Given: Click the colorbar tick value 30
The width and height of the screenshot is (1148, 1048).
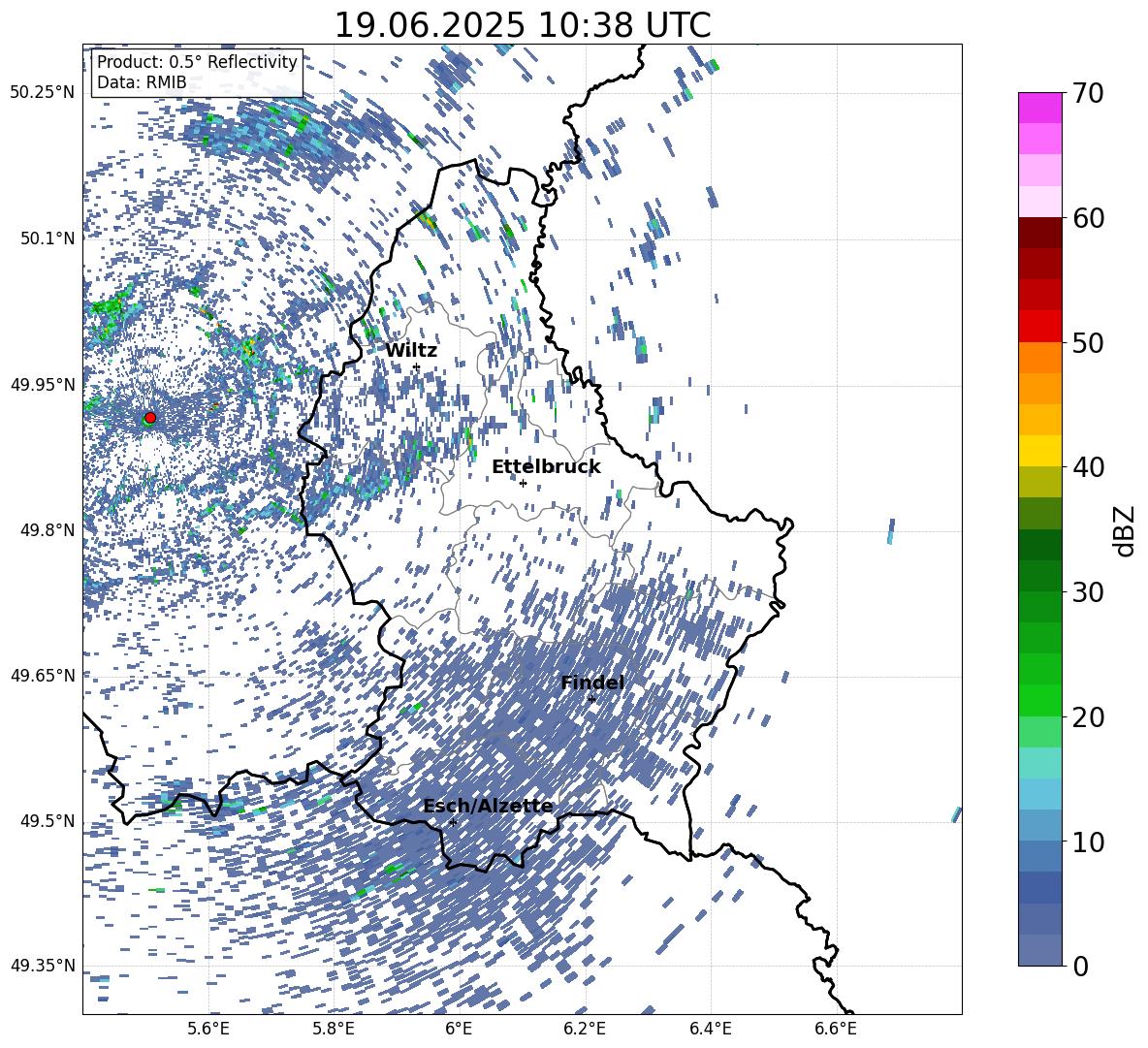Looking at the screenshot, I should 1088,592.
